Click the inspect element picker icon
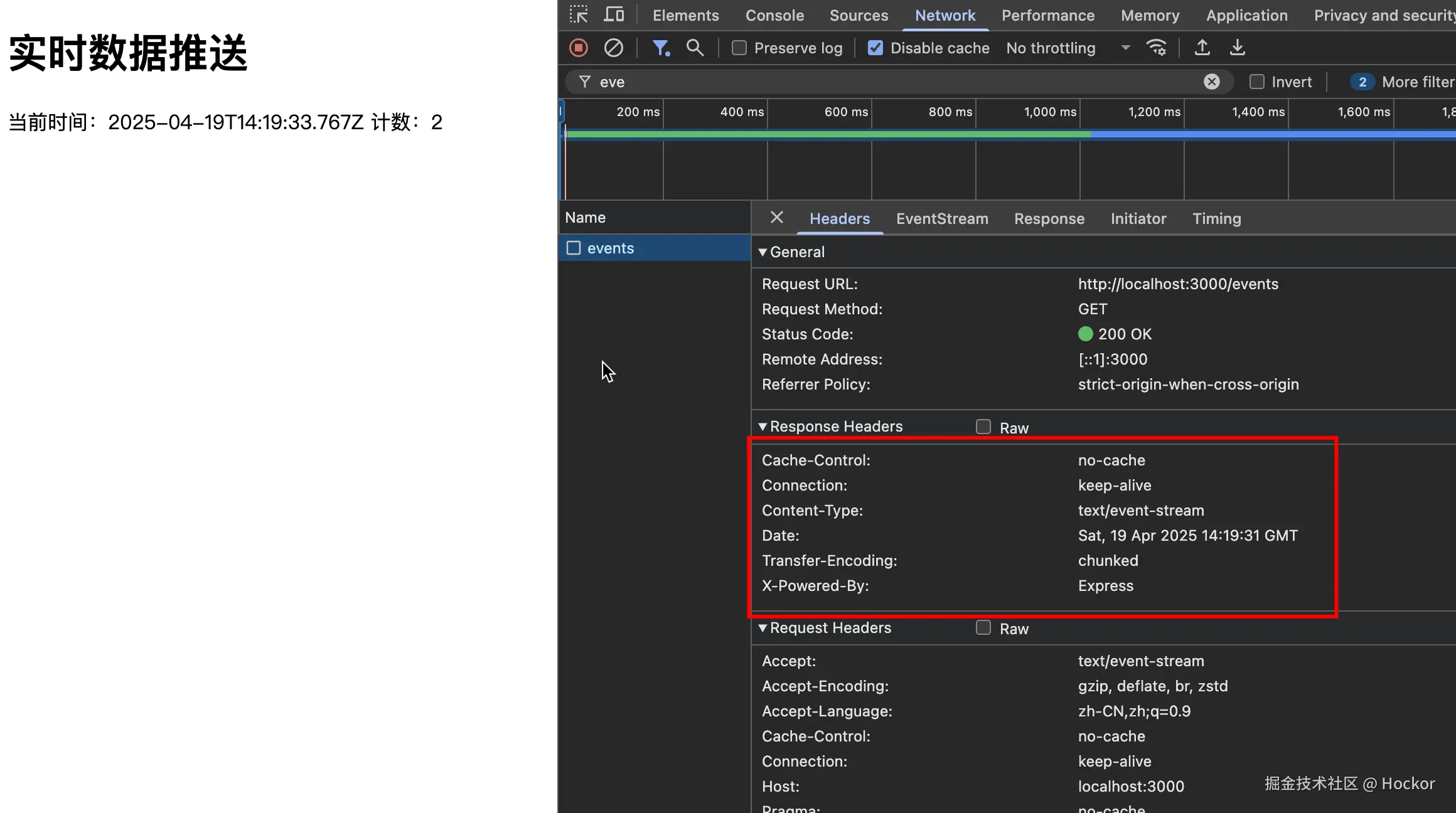The height and width of the screenshot is (813, 1456). point(578,14)
